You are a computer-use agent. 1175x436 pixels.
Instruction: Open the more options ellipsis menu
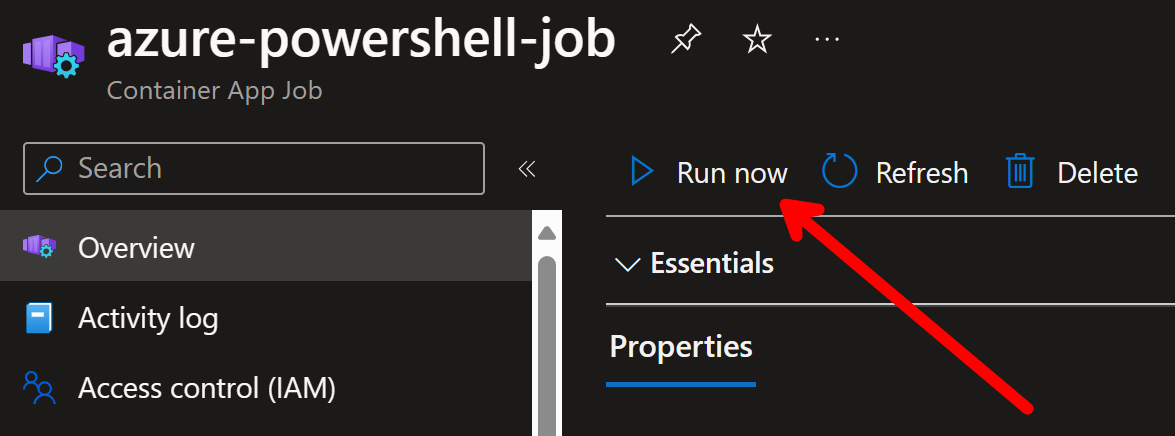pos(827,39)
